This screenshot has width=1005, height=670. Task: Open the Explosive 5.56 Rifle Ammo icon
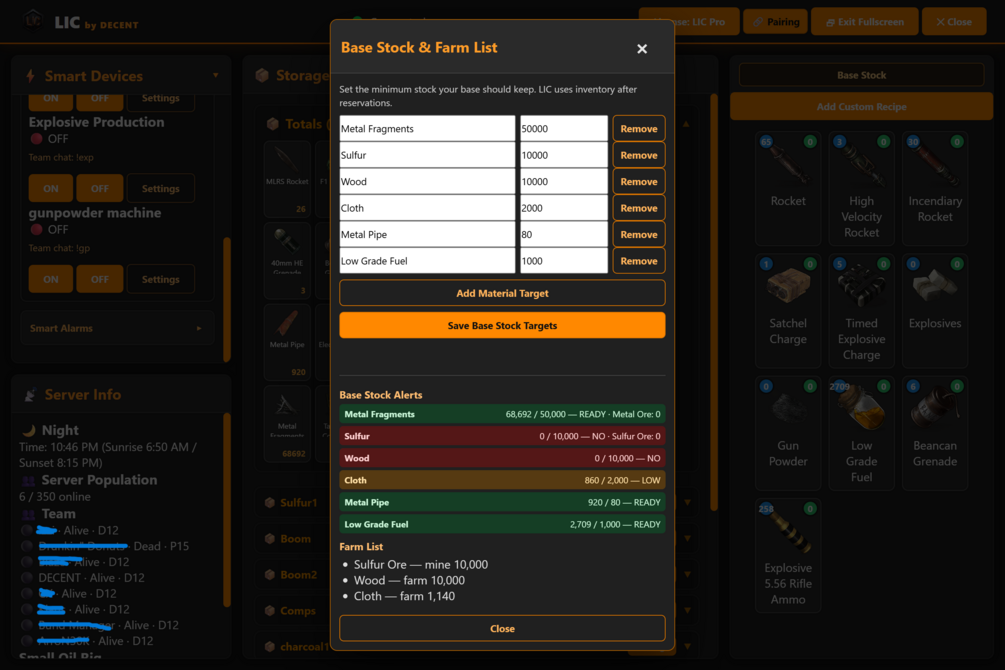tap(788, 532)
